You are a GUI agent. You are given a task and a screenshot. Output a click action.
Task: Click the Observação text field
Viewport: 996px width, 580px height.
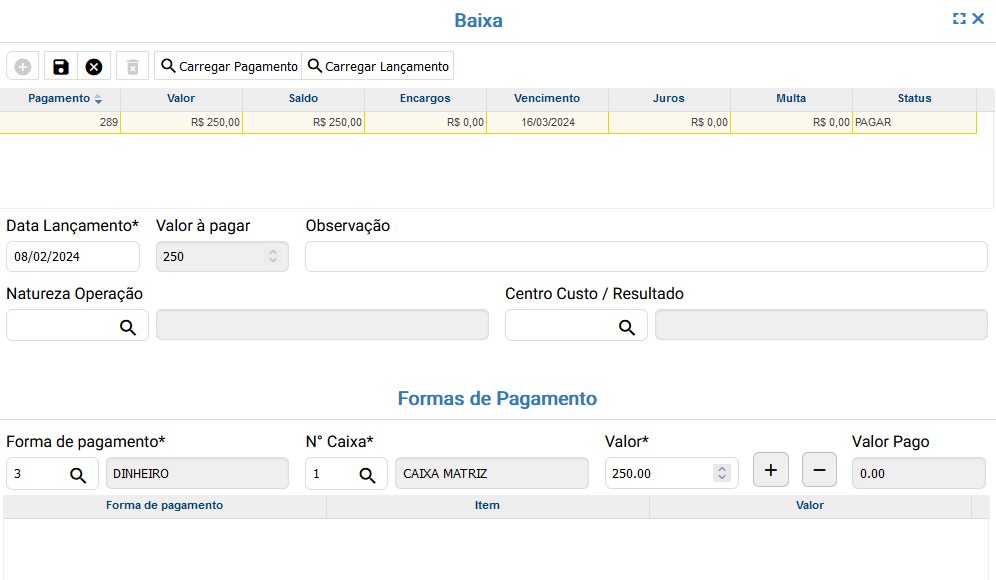[646, 257]
